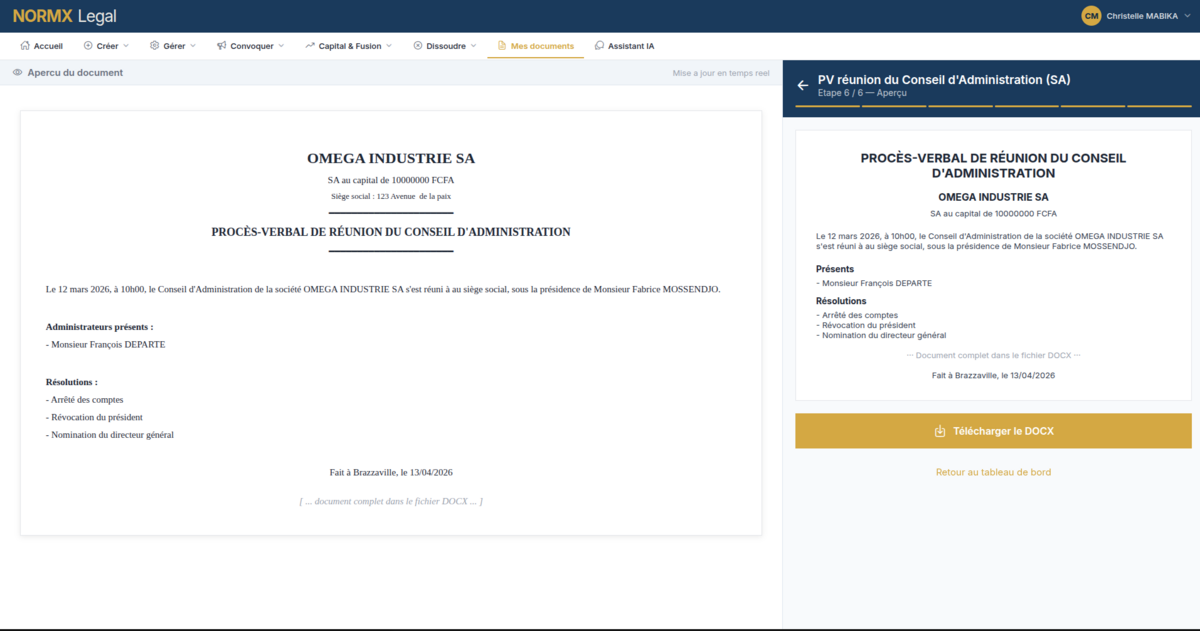The image size is (1200, 631).
Task: Click the first step segment of progress bar
Action: point(827,106)
